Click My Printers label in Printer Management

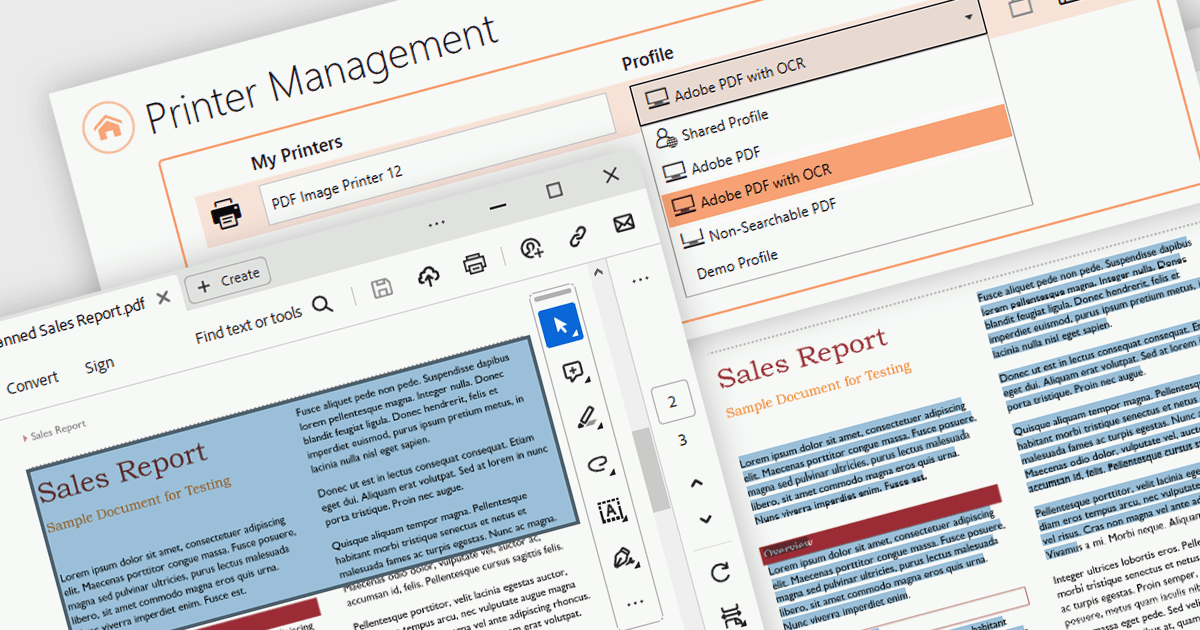point(296,152)
